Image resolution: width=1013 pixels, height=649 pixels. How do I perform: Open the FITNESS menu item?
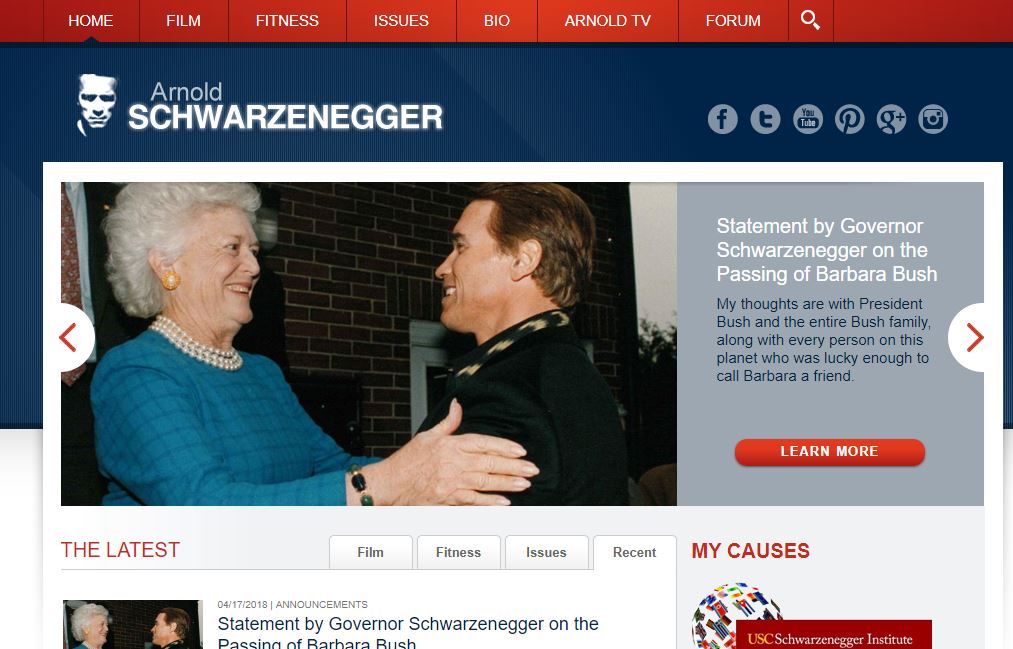287,21
